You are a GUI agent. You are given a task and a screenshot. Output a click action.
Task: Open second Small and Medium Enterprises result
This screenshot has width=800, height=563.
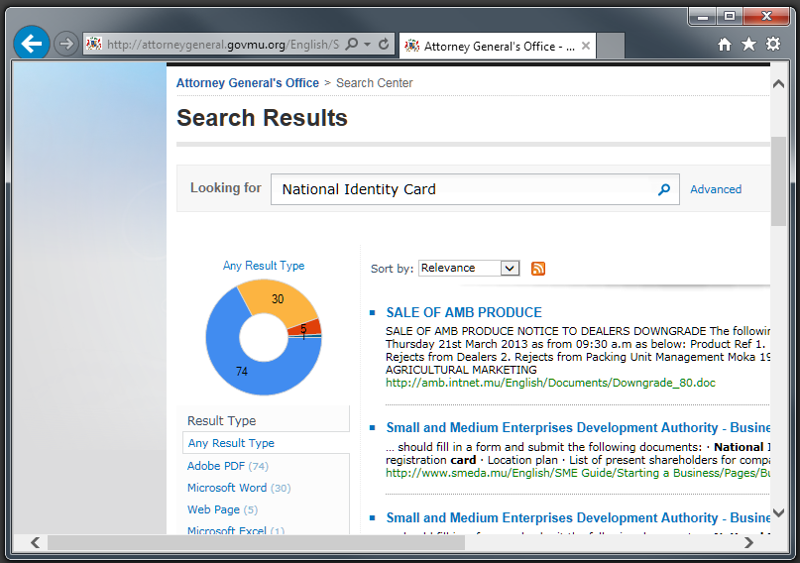tap(578, 518)
